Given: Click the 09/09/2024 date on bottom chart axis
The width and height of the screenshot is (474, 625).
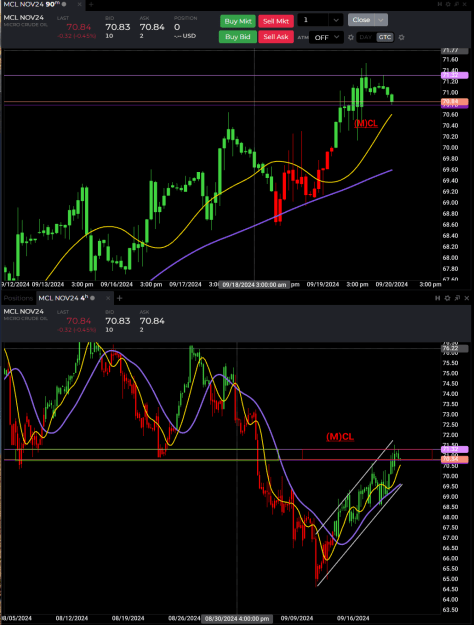Looking at the screenshot, I should 297,618.
